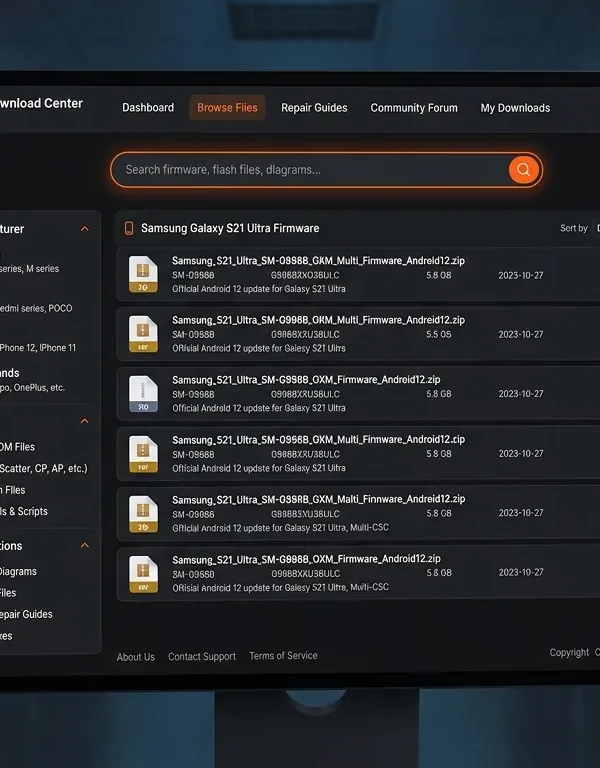This screenshot has width=600, height=768.
Task: Click zip file icon in the 5.5 GB row
Action: 143,334
